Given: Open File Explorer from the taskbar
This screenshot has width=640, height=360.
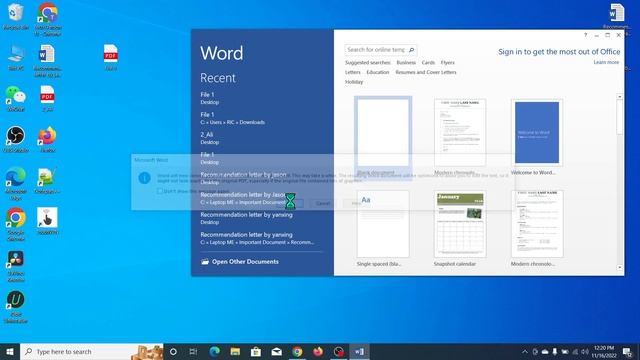Looking at the screenshot, I should [x=235, y=351].
